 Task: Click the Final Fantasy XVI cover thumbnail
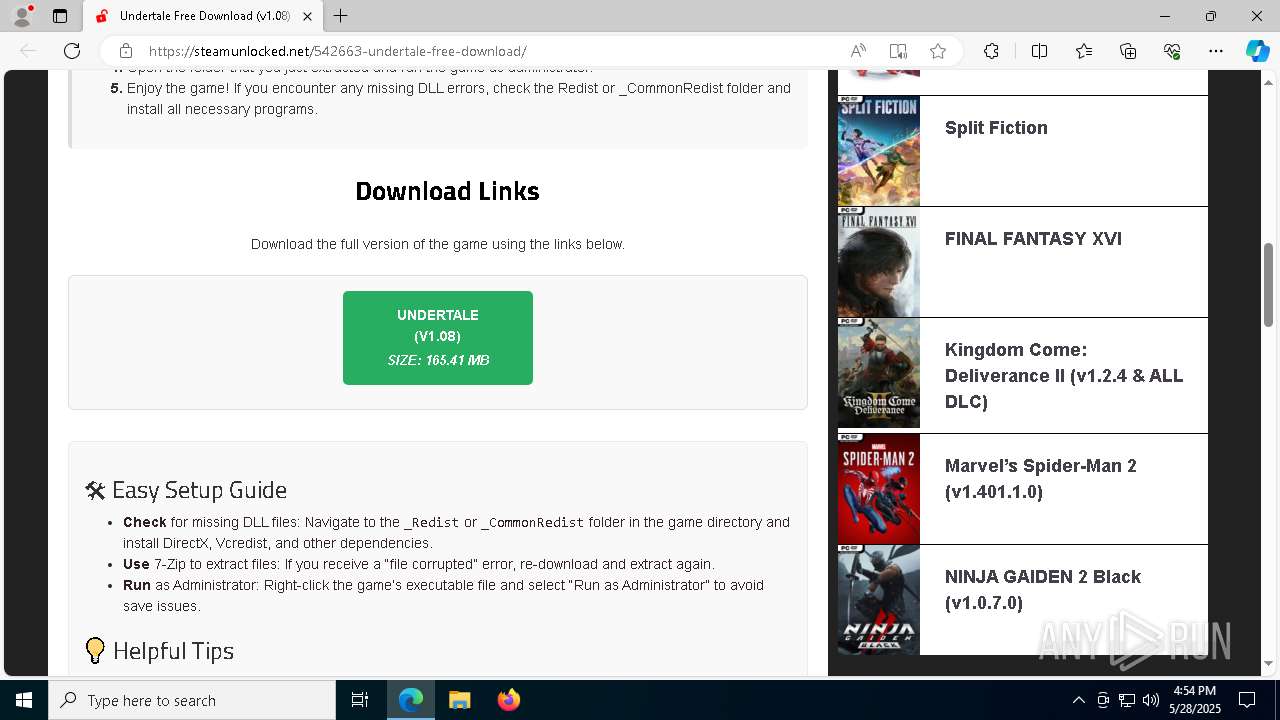(879, 262)
